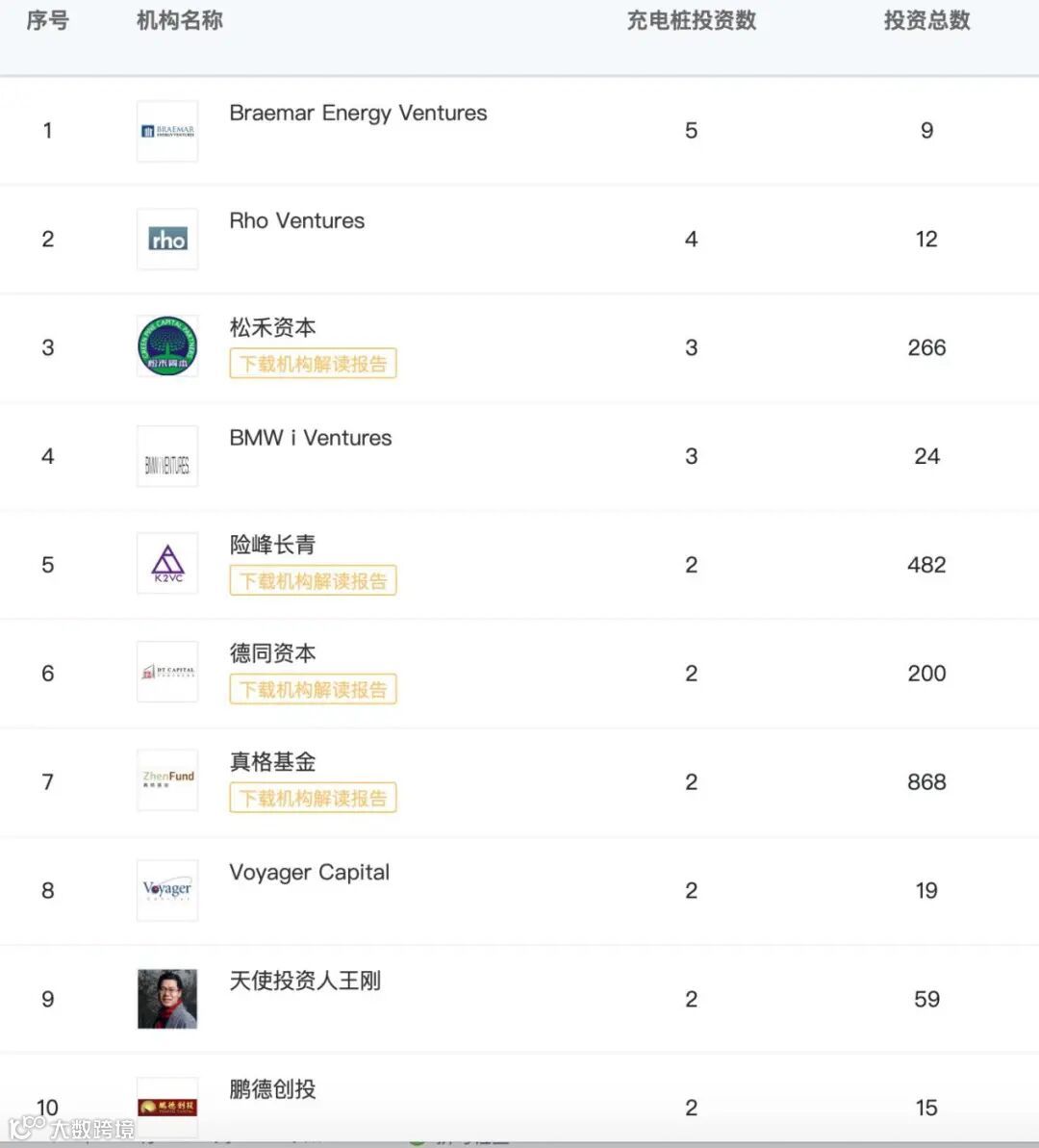Click the Rho Ventures logo icon
This screenshot has width=1039, height=1148.
pyautogui.click(x=167, y=240)
